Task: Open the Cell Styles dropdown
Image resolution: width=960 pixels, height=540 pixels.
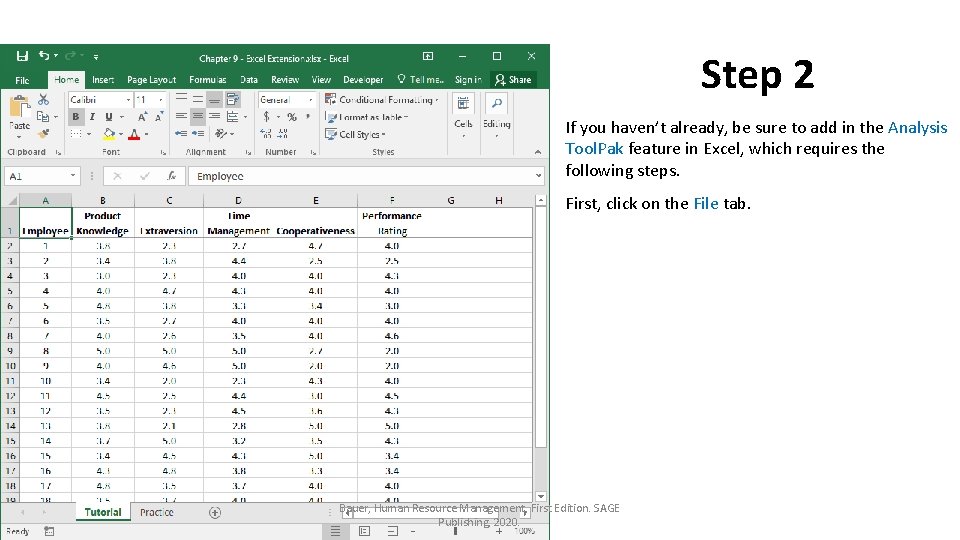Action: (355, 134)
